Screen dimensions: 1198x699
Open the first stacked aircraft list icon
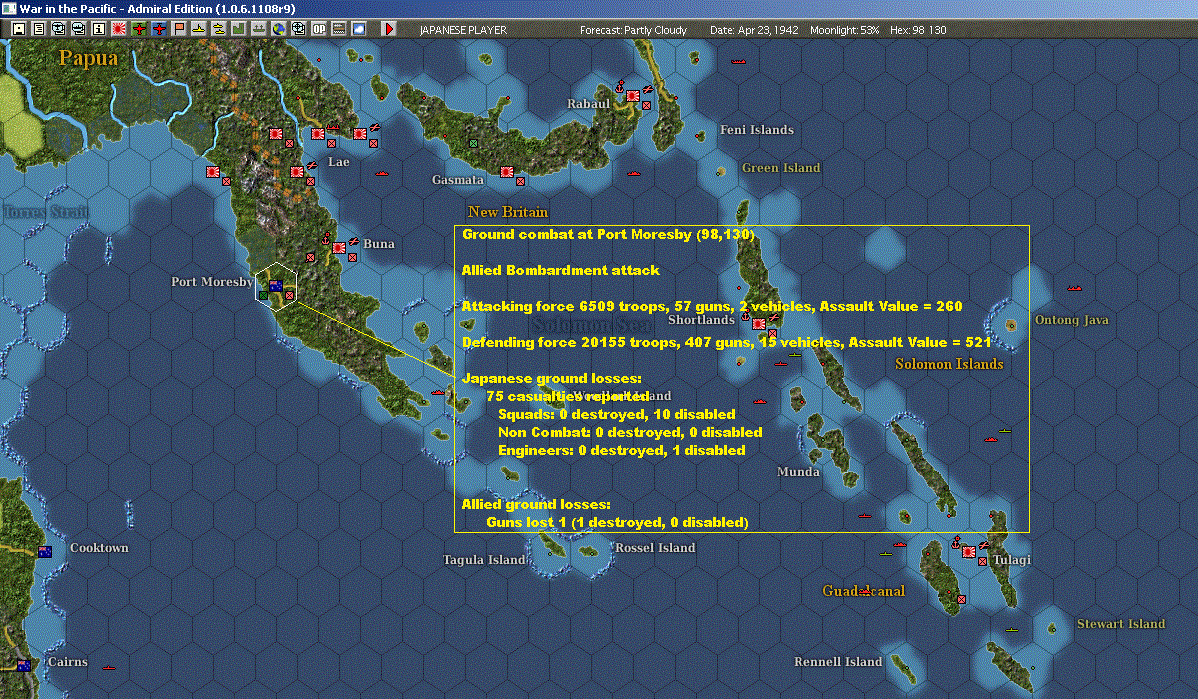(59, 29)
